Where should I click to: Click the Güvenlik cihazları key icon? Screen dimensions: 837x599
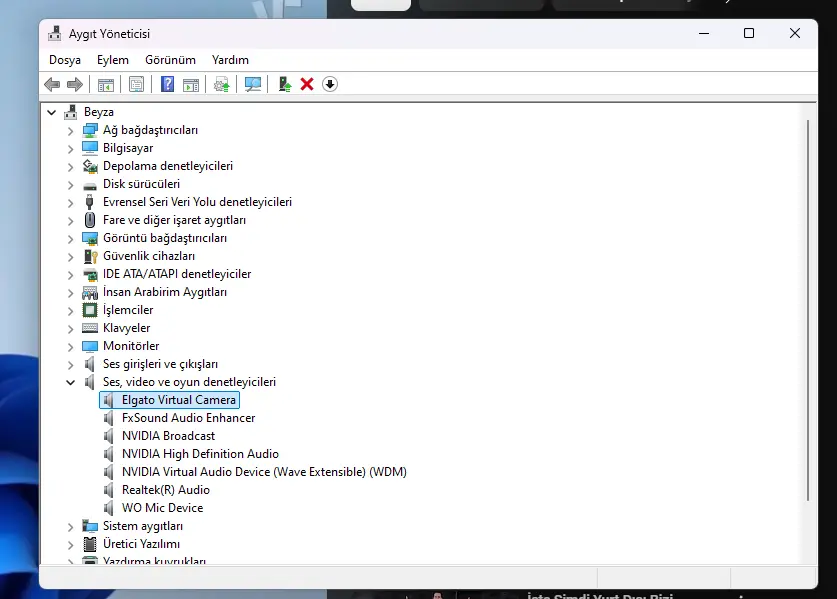click(90, 256)
